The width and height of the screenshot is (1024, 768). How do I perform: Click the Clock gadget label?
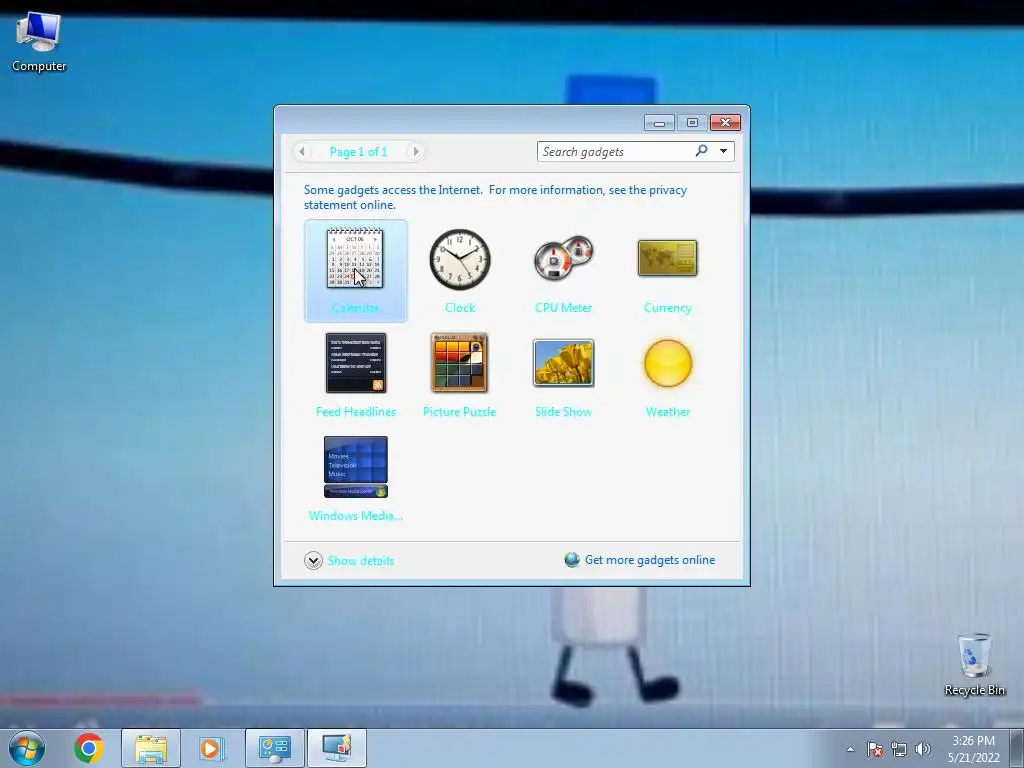click(x=460, y=308)
